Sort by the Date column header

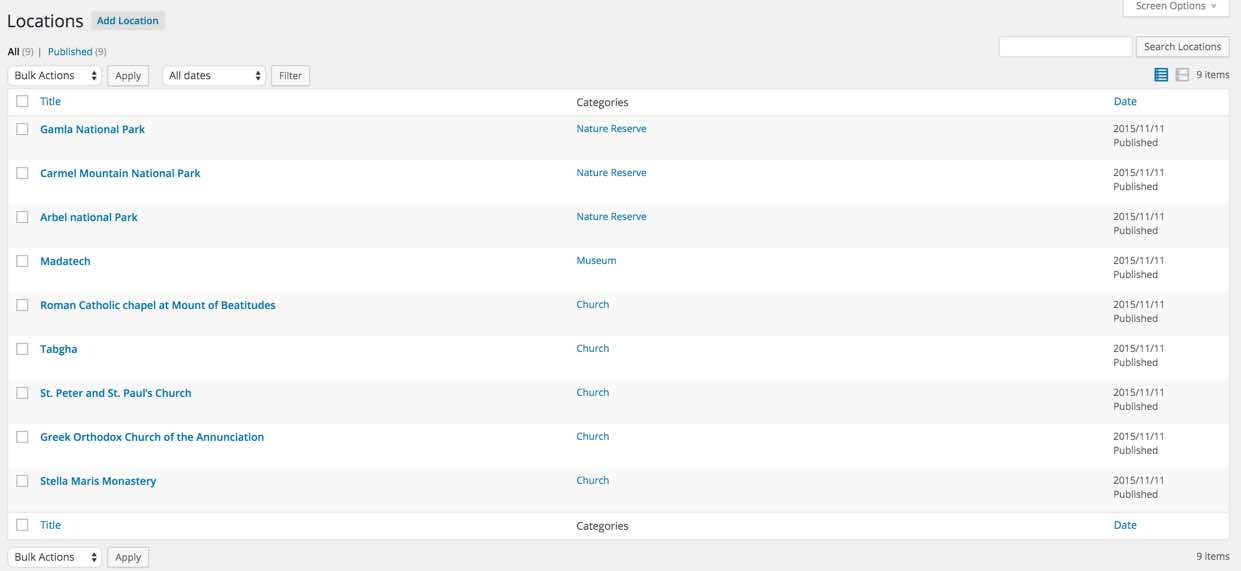(x=1125, y=101)
